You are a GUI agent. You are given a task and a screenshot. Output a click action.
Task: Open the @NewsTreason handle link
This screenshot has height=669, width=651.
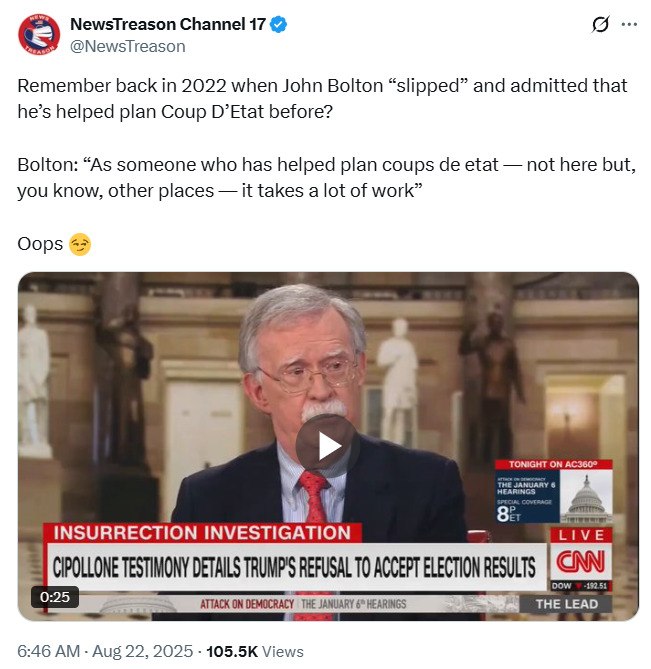point(128,46)
